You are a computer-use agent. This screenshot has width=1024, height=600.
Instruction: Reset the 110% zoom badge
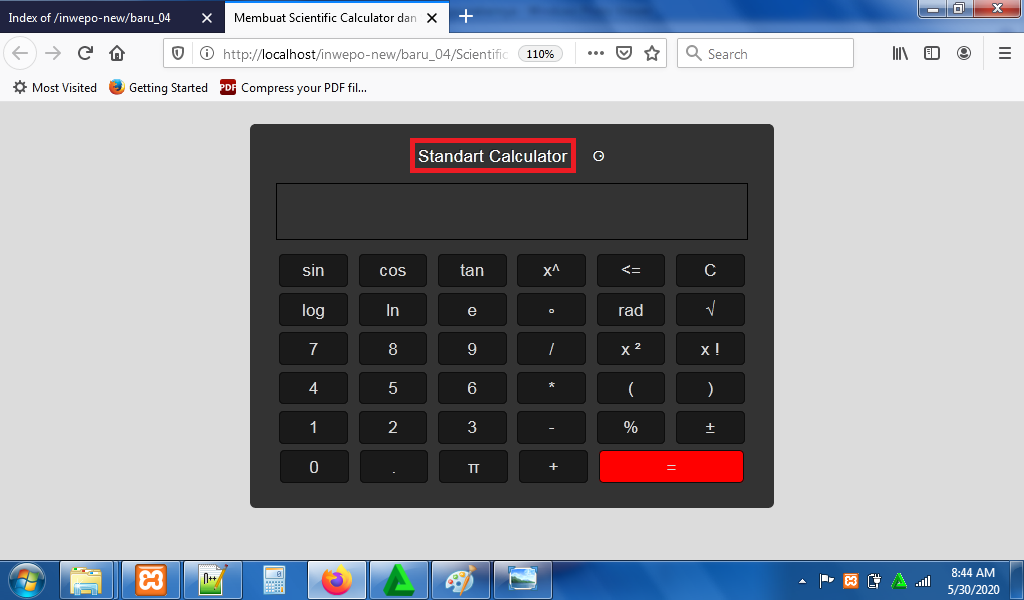[x=540, y=54]
